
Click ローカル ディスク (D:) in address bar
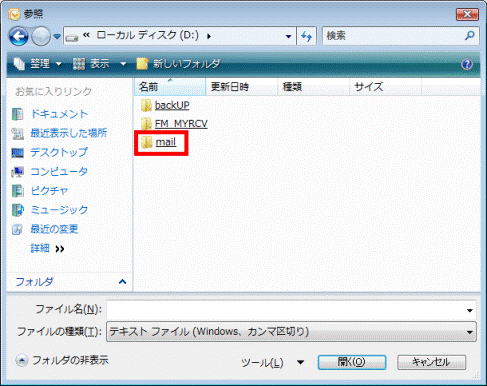tap(147, 35)
